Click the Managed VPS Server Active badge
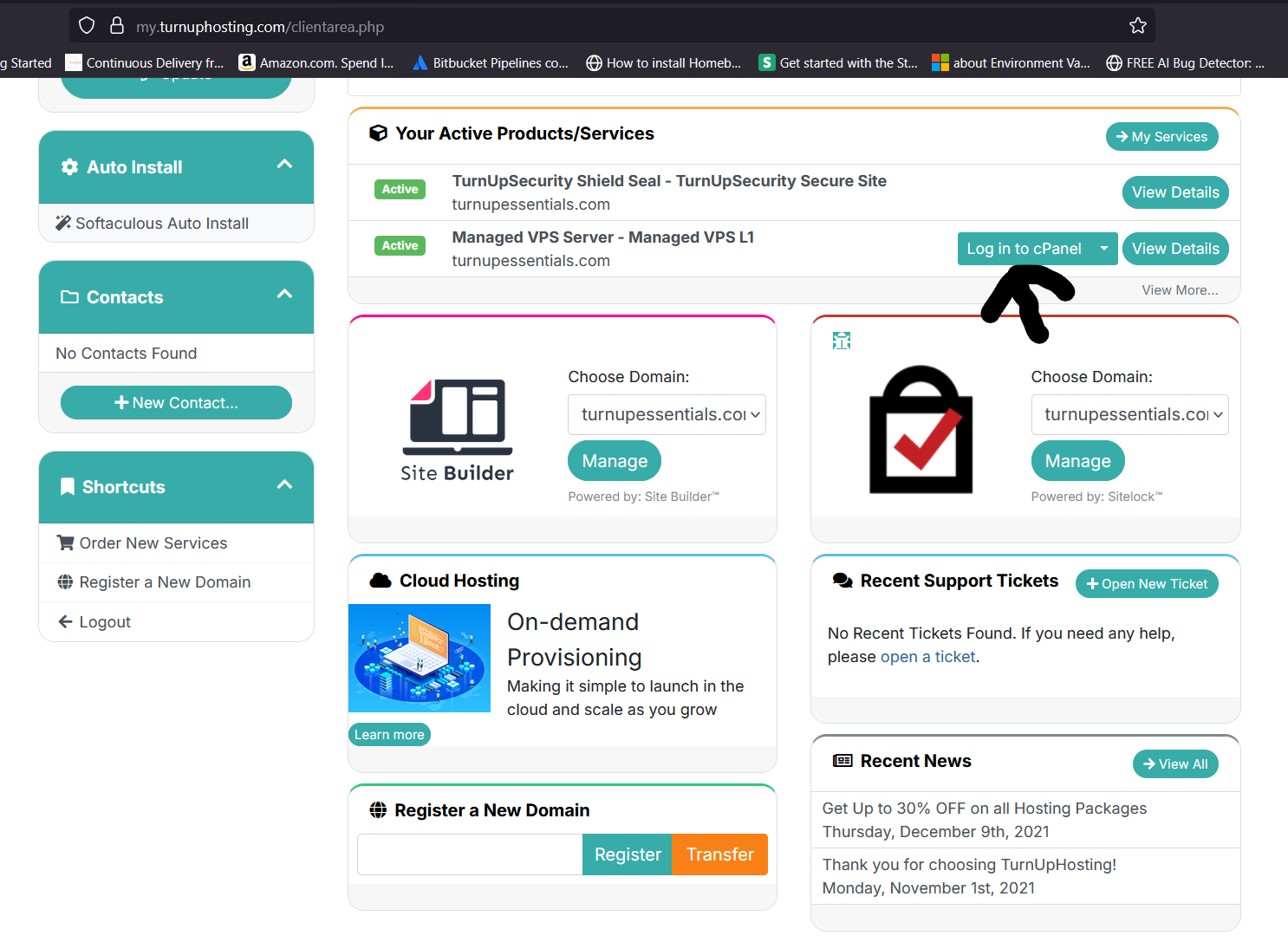1288x942 pixels. click(400, 245)
